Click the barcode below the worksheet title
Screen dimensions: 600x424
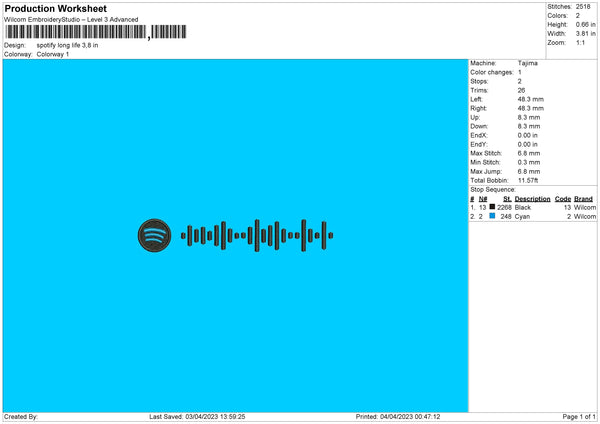pos(96,32)
